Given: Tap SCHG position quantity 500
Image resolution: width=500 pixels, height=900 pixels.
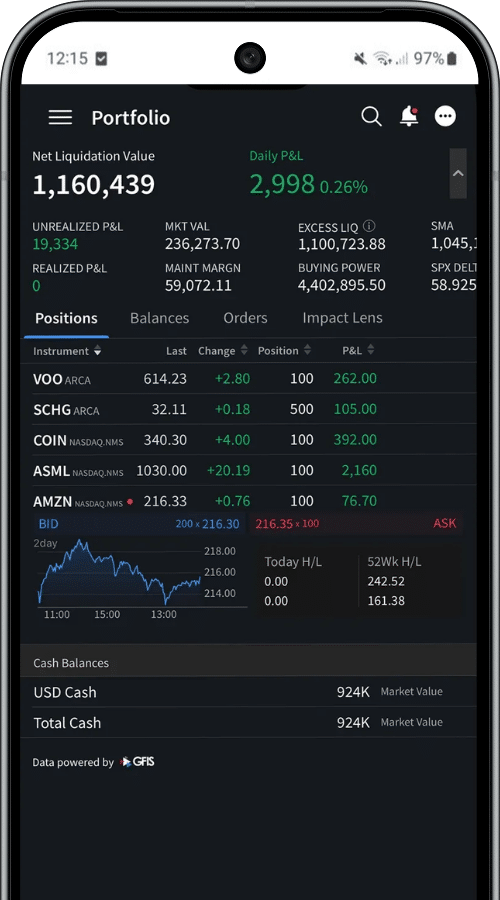Looking at the screenshot, I should pos(302,409).
